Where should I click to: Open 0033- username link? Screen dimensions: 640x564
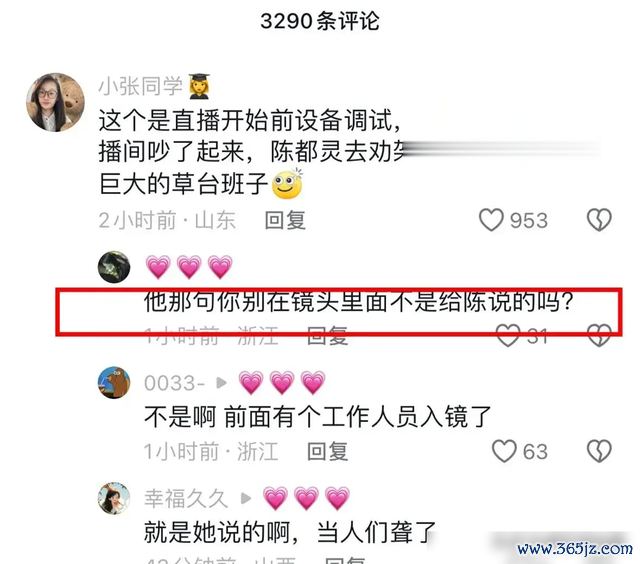(x=174, y=383)
